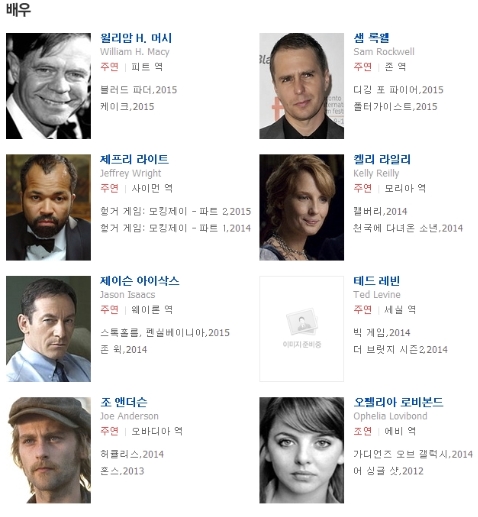The width and height of the screenshot is (478, 517).
Task: Open Jeffrey Wright's profile photo
Action: point(48,207)
